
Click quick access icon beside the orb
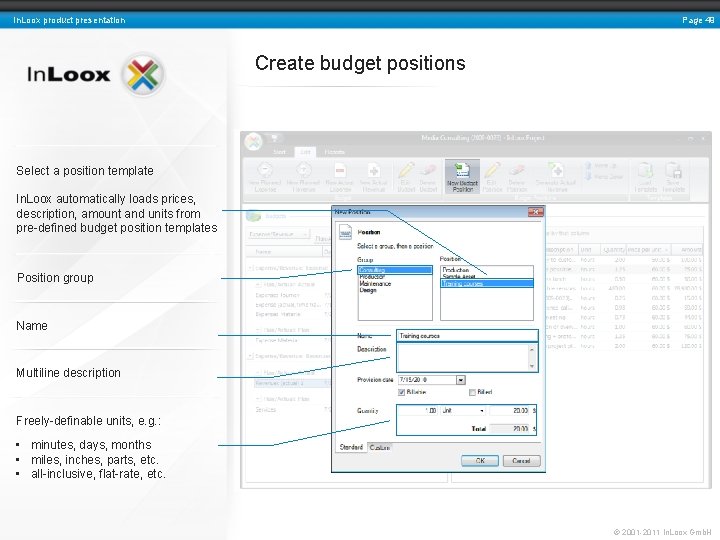click(x=275, y=138)
